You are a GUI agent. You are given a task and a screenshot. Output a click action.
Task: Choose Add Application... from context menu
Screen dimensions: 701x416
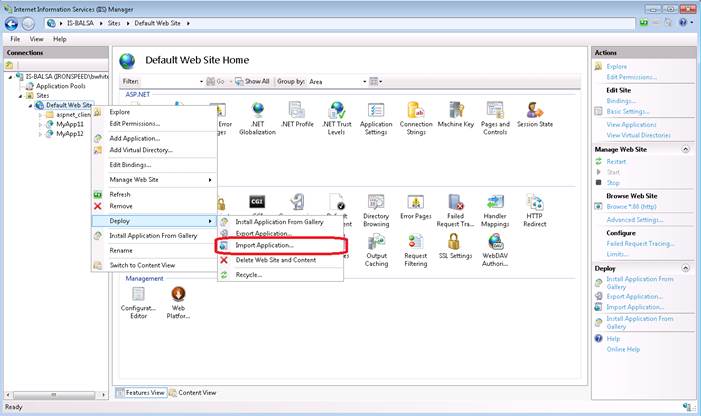pos(154,139)
